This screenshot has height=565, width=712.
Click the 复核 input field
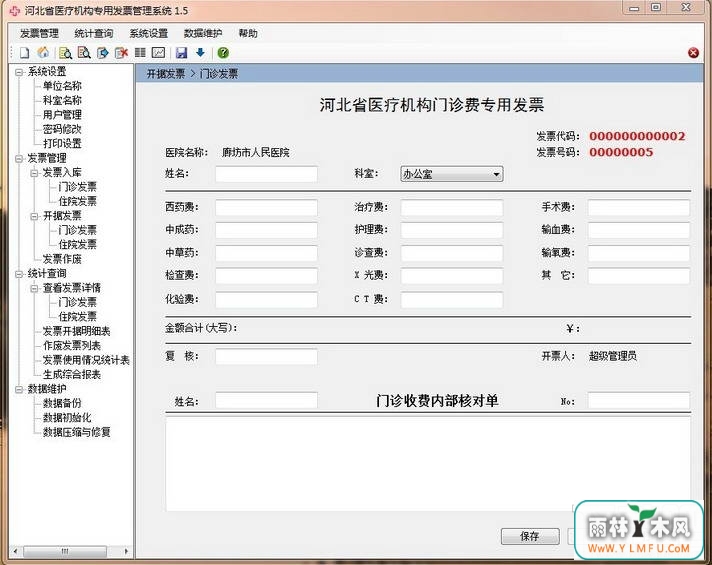(x=267, y=357)
